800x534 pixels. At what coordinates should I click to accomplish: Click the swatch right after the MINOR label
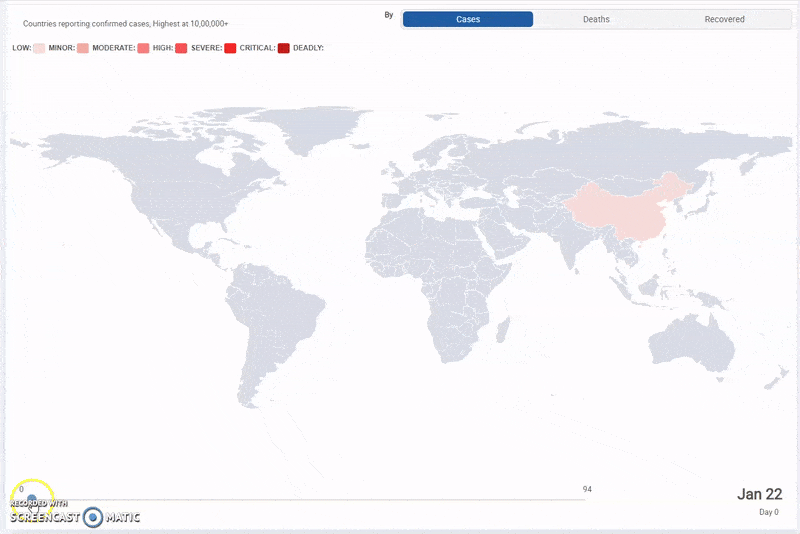pos(83,48)
